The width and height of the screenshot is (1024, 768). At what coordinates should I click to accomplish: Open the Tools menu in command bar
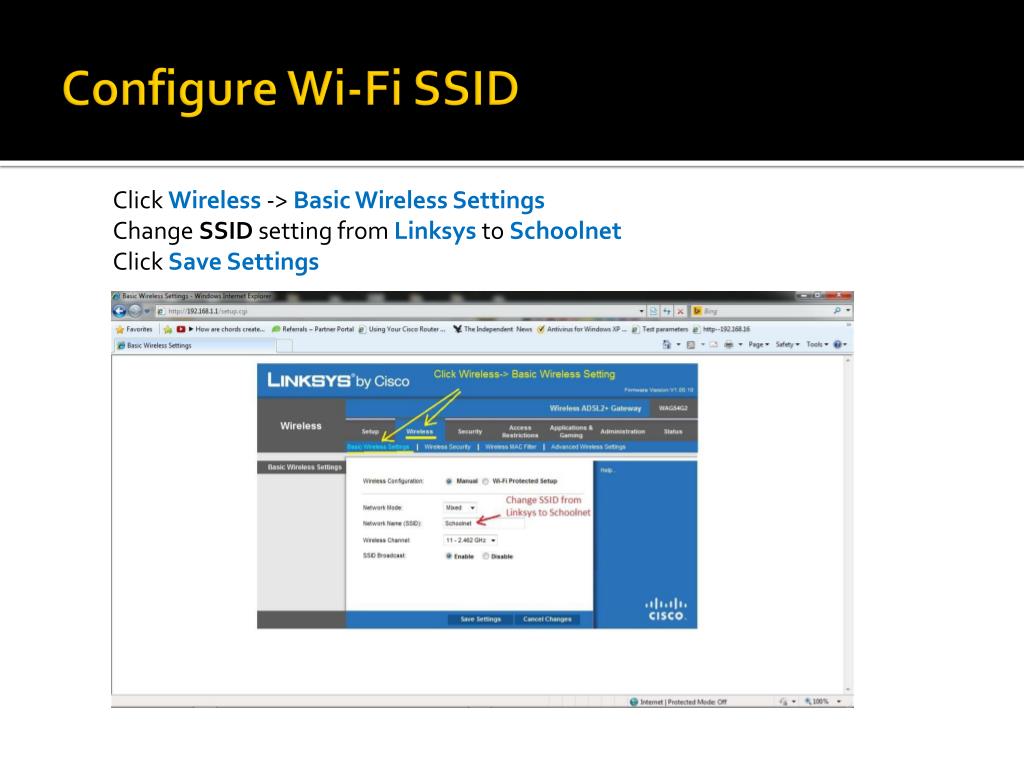[x=816, y=344]
